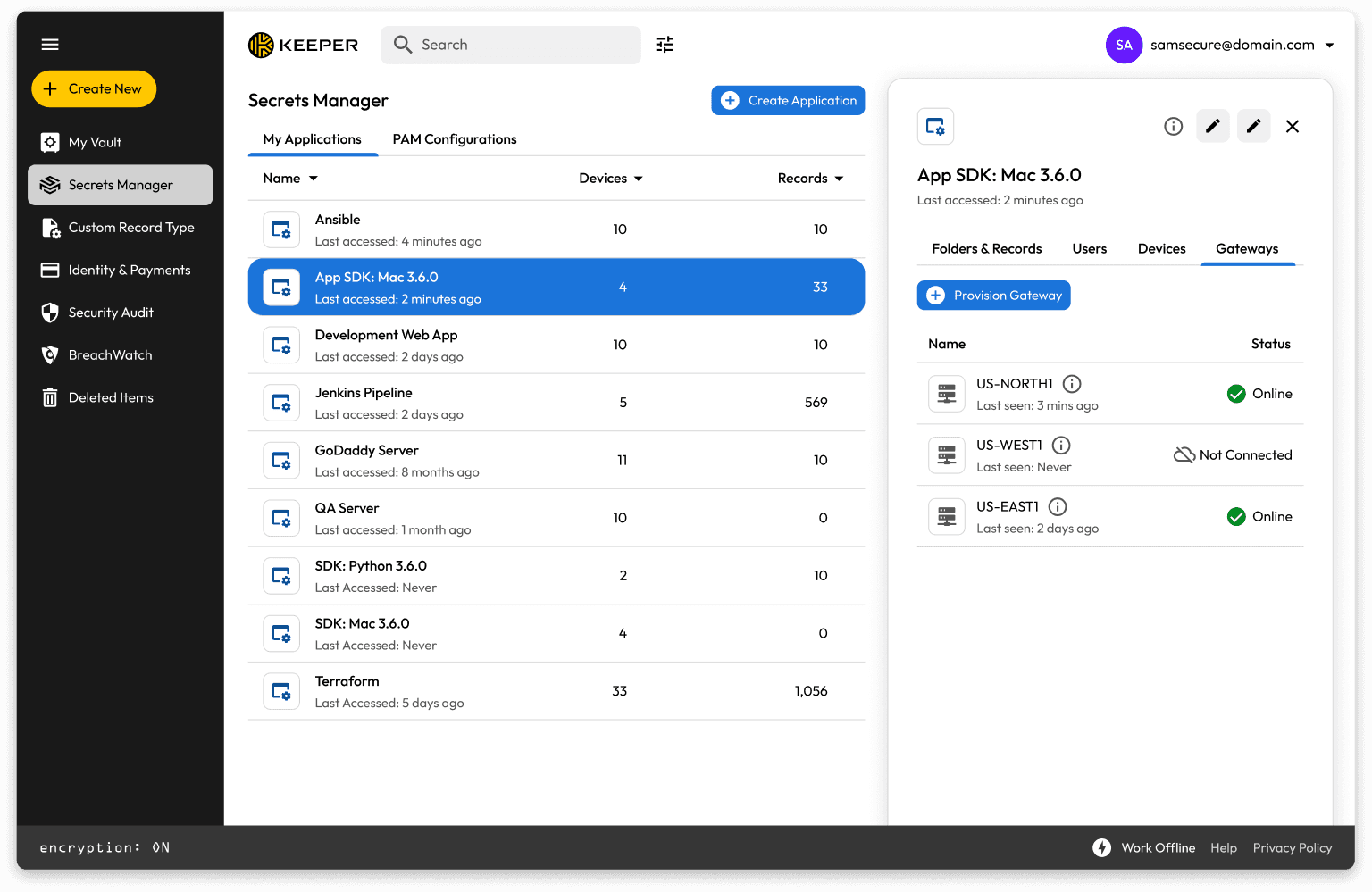Click the Work Offline lightning icon
The width and height of the screenshot is (1372, 892).
(1101, 848)
